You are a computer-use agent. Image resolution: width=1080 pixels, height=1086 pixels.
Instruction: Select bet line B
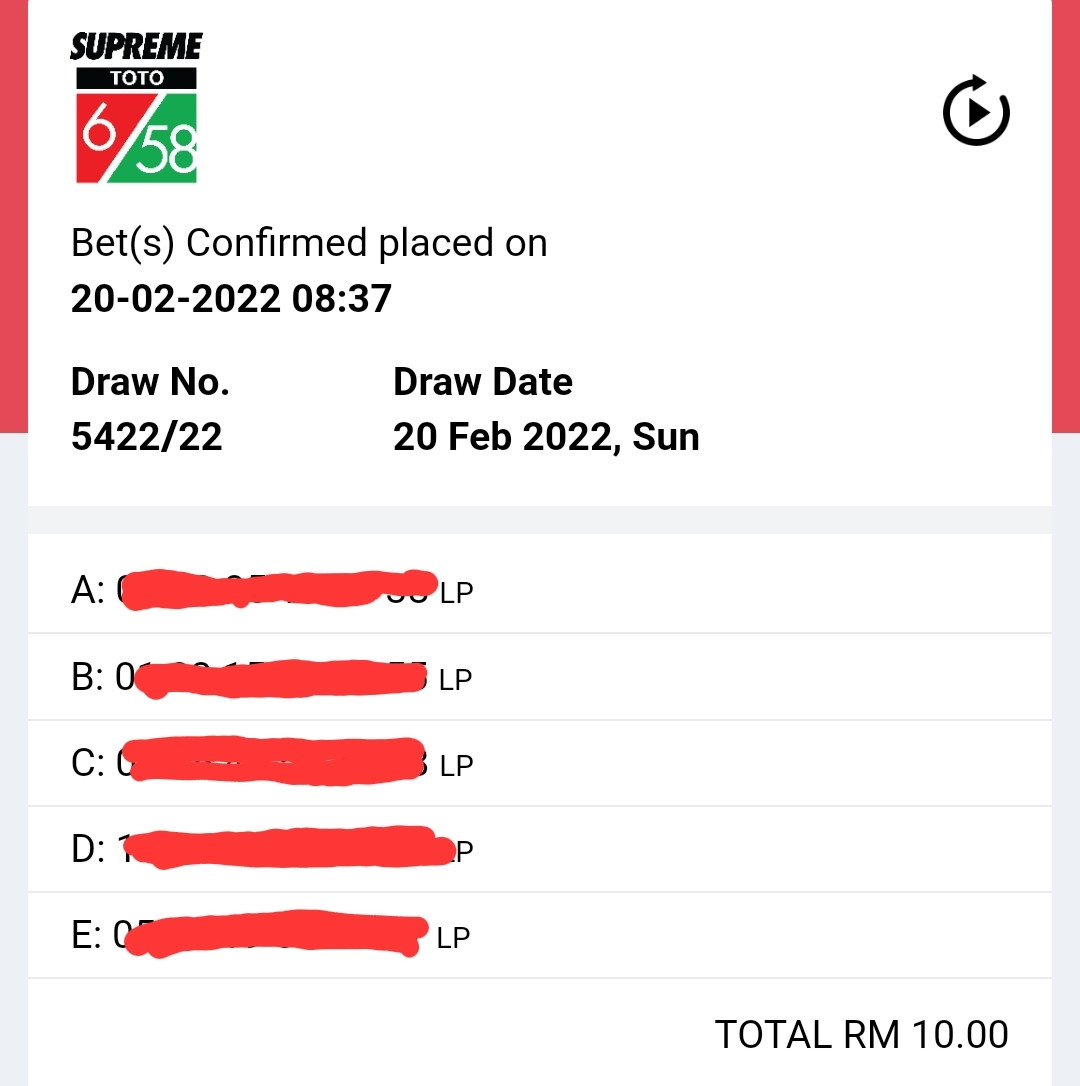[540, 677]
